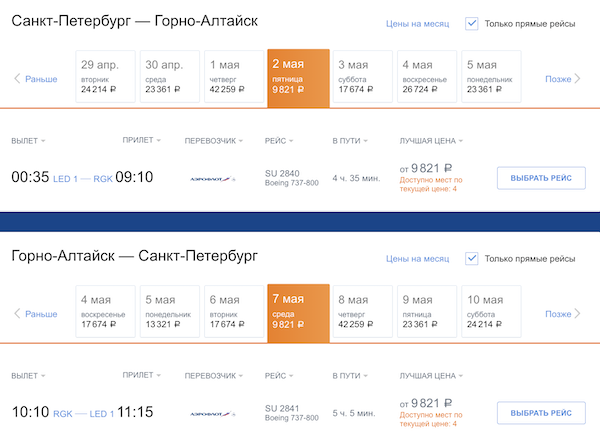Sort outbound flights by Перевозчик
600x442 pixels.
[x=215, y=140]
